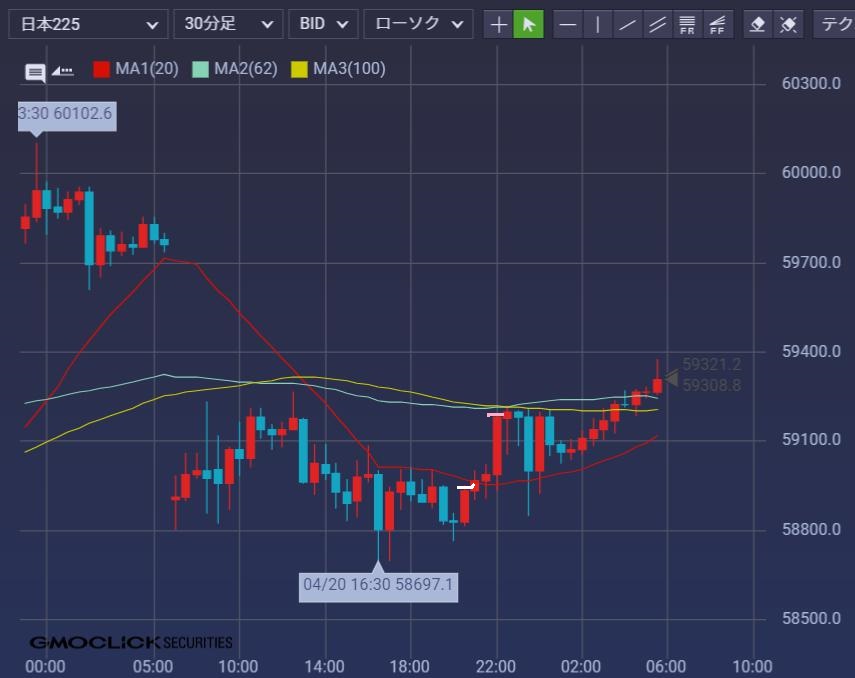Choose the vertical line drawing tool
The width and height of the screenshot is (855, 678).
598,24
